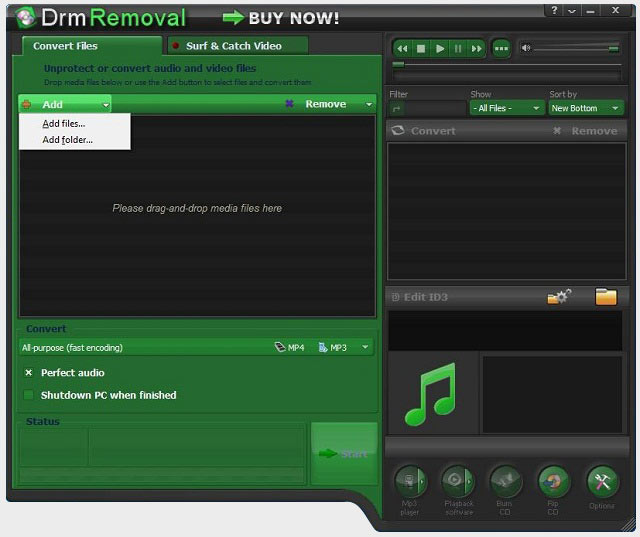Click the help question mark button

[x=554, y=10]
